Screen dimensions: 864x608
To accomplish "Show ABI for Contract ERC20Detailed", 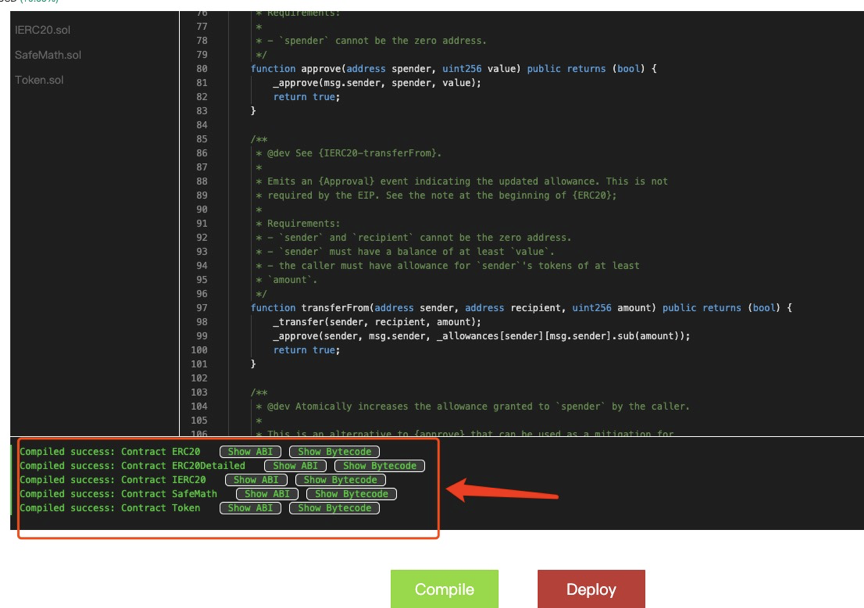I will [295, 466].
